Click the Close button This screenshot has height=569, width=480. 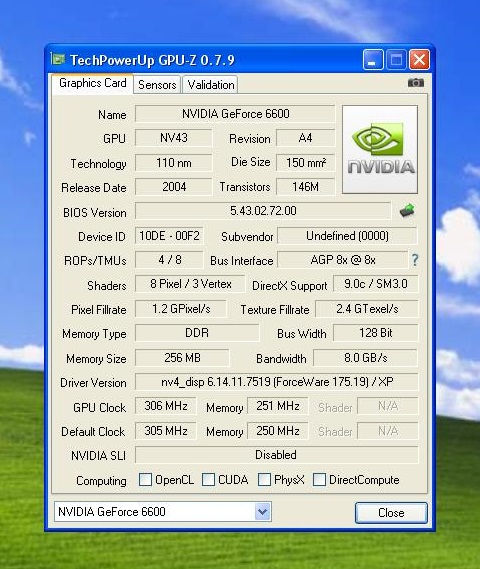pos(391,513)
